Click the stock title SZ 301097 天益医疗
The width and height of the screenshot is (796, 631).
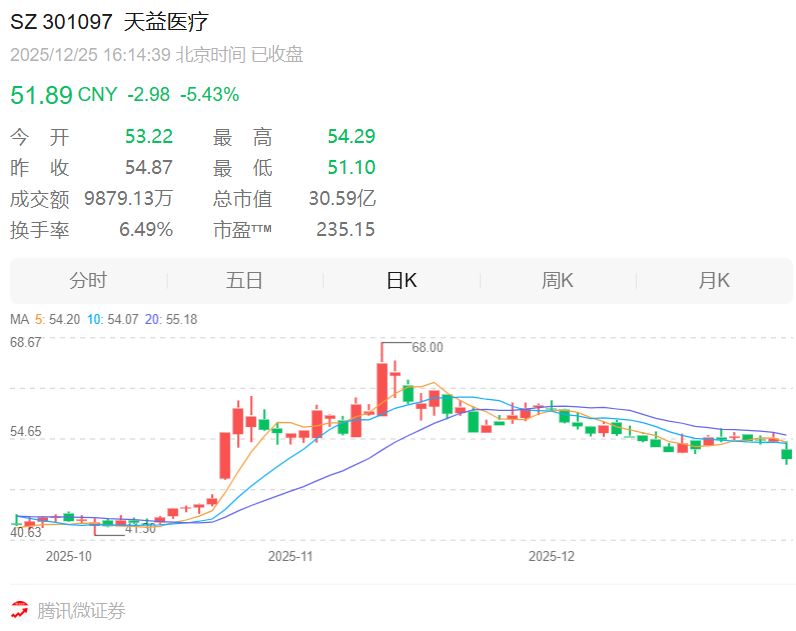[110, 22]
